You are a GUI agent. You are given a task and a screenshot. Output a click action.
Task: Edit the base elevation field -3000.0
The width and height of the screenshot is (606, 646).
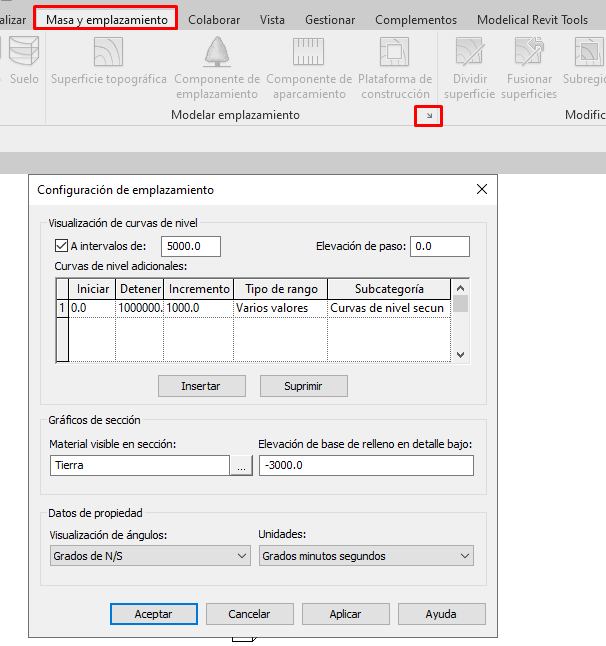[x=366, y=466]
